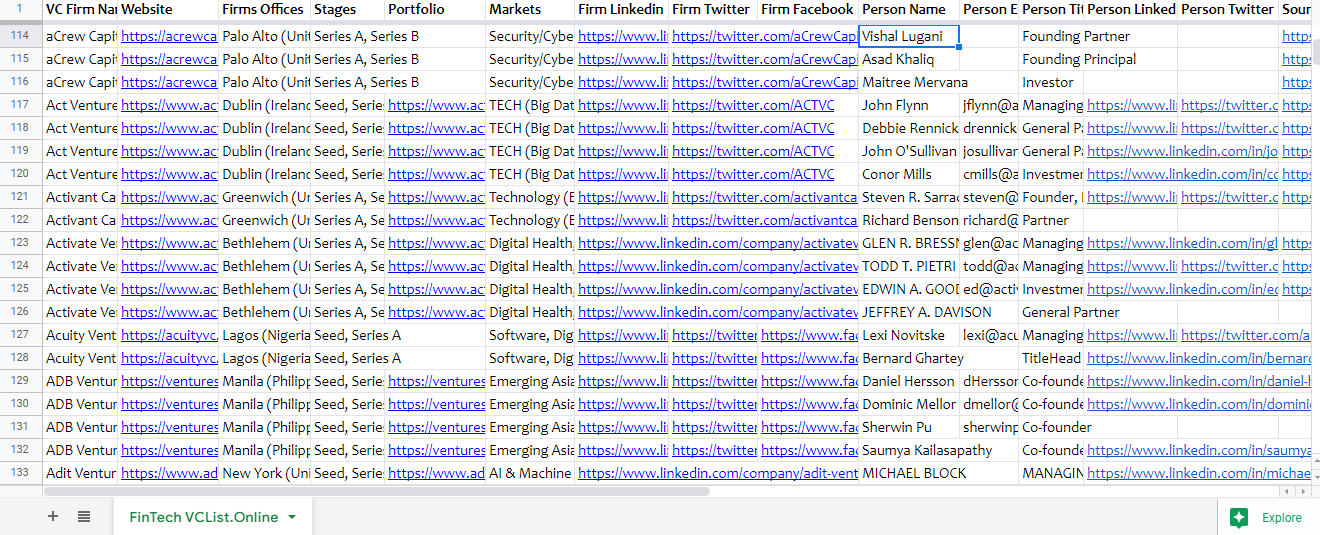
Task: Select the Stages column header
Action: [x=347, y=10]
